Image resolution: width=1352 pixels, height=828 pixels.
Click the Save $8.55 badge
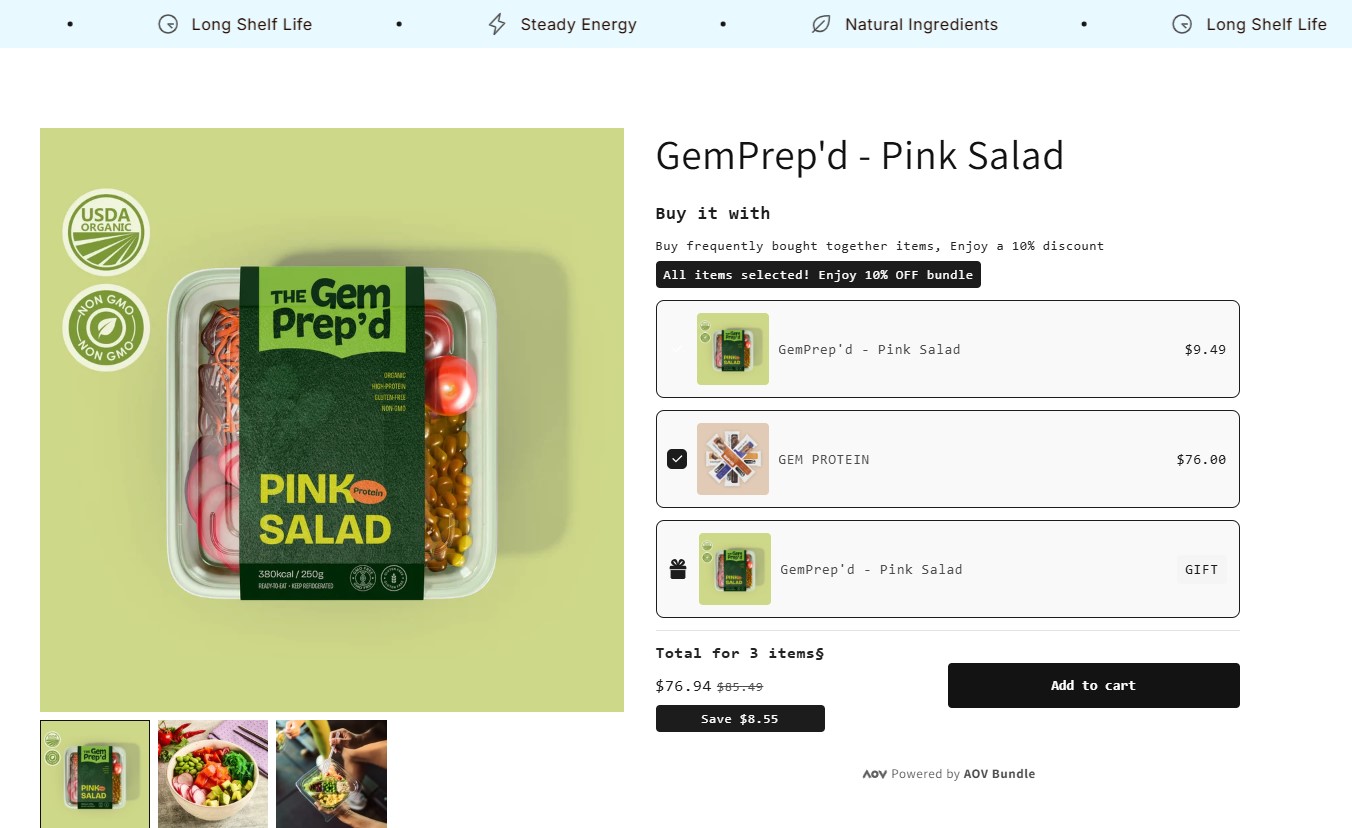click(740, 718)
